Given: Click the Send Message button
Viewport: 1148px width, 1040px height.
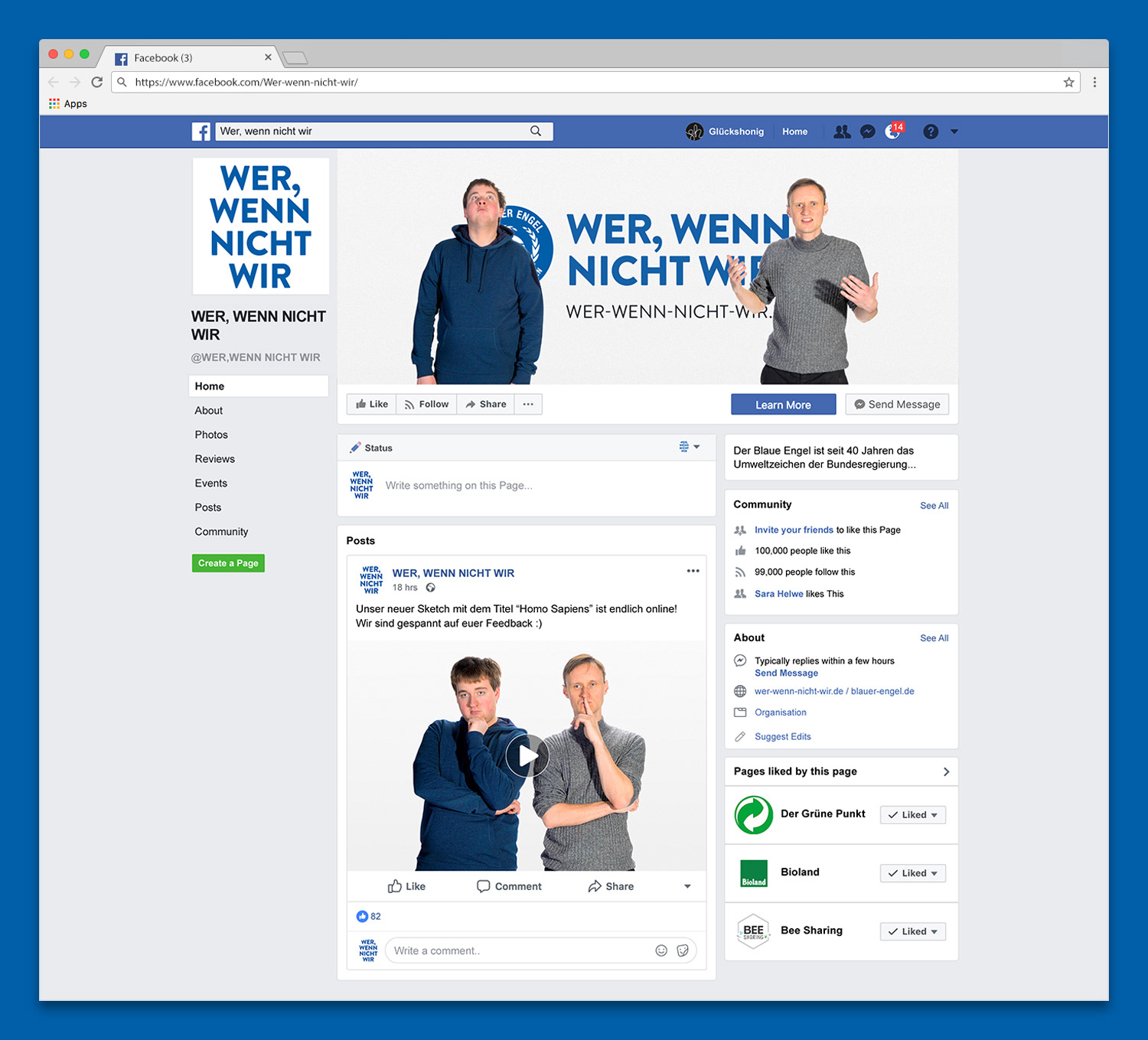Looking at the screenshot, I should click(897, 405).
